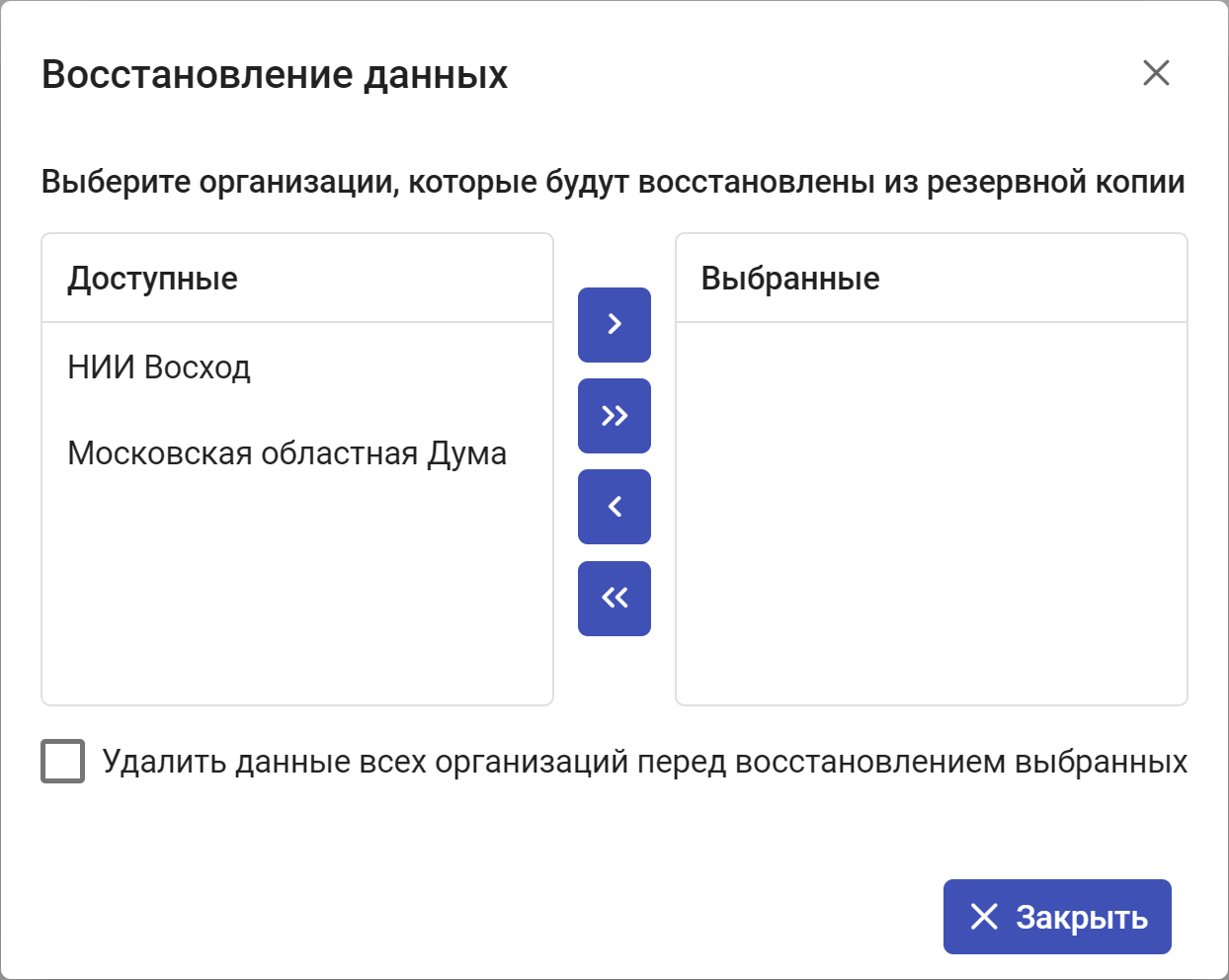This screenshot has width=1229, height=980.
Task: Move all organizations right with double chevron
Action: (614, 416)
